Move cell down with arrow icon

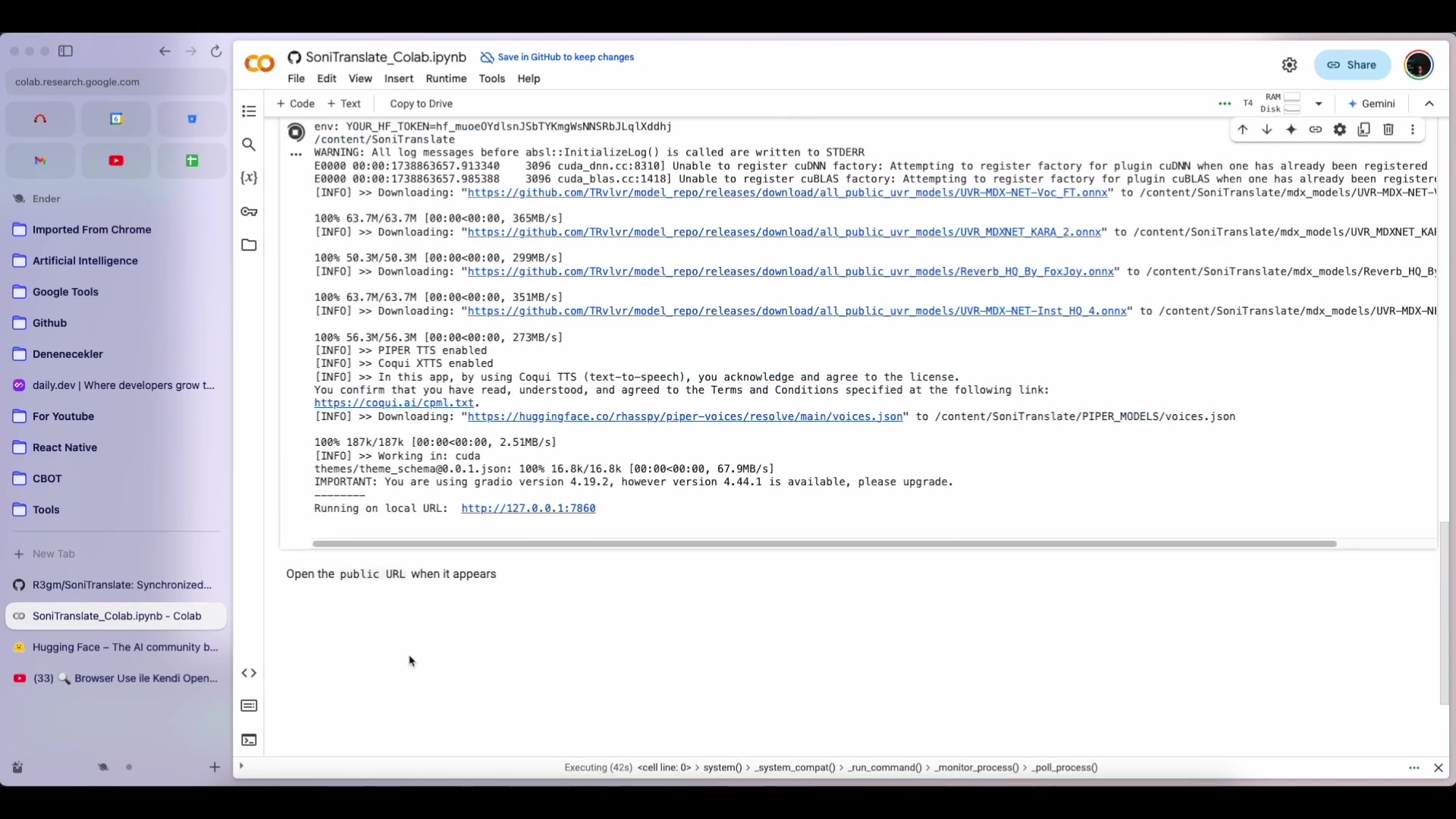[1267, 130]
